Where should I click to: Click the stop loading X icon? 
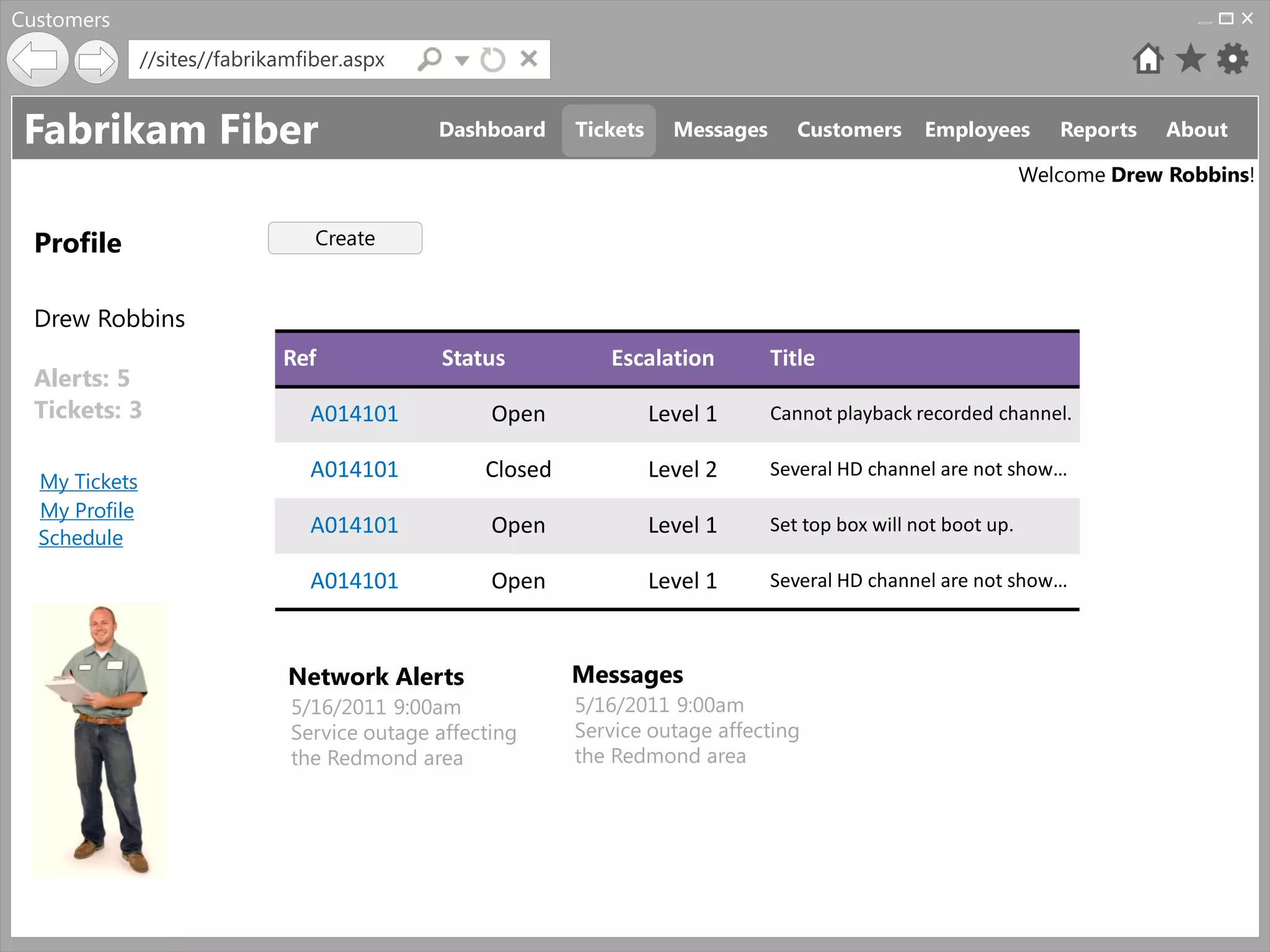pyautogui.click(x=529, y=59)
